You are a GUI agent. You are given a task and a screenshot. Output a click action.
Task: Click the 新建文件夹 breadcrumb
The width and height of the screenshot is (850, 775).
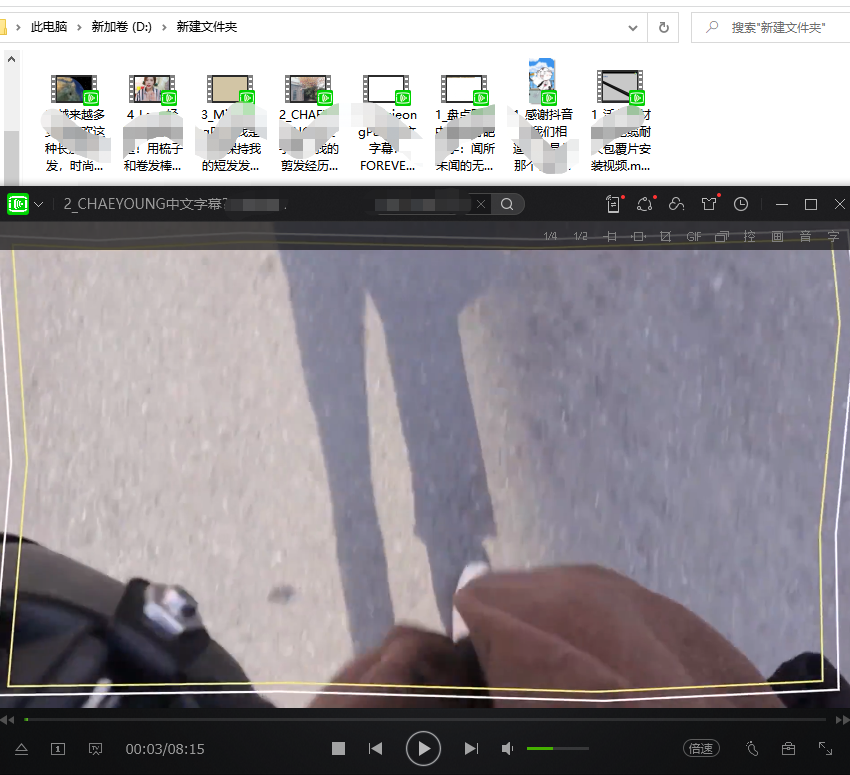pyautogui.click(x=207, y=27)
